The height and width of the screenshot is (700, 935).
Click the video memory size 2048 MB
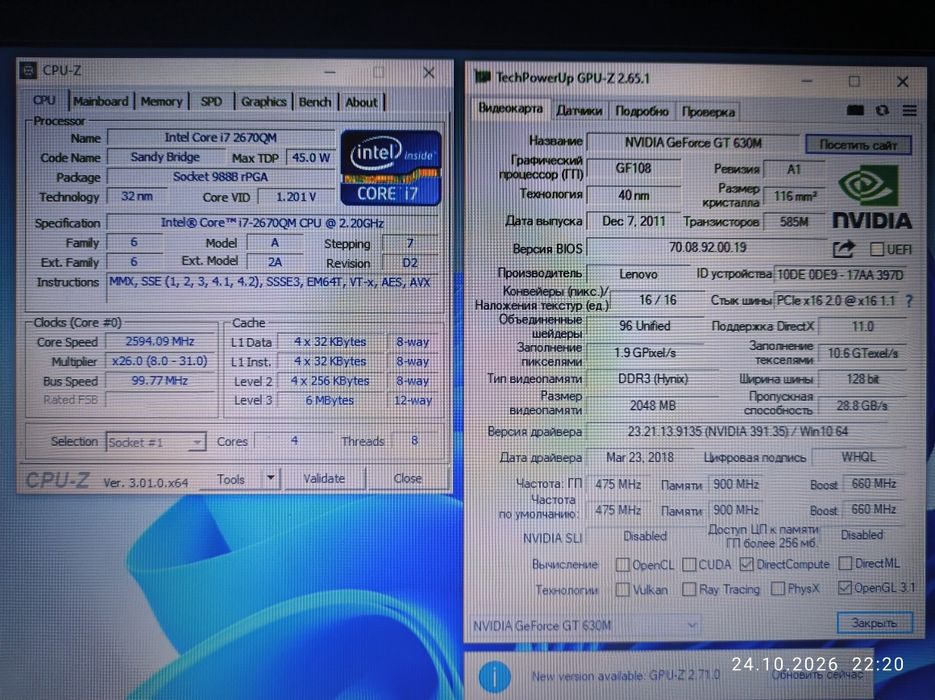653,406
